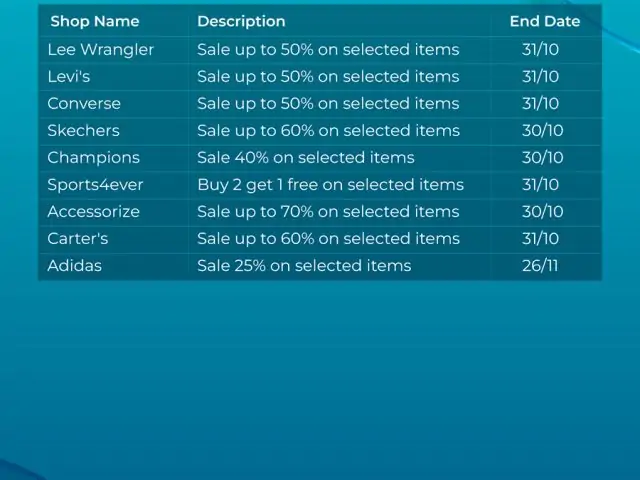Click the Shop Name column header
Viewport: 640px width, 480px height.
pos(95,21)
